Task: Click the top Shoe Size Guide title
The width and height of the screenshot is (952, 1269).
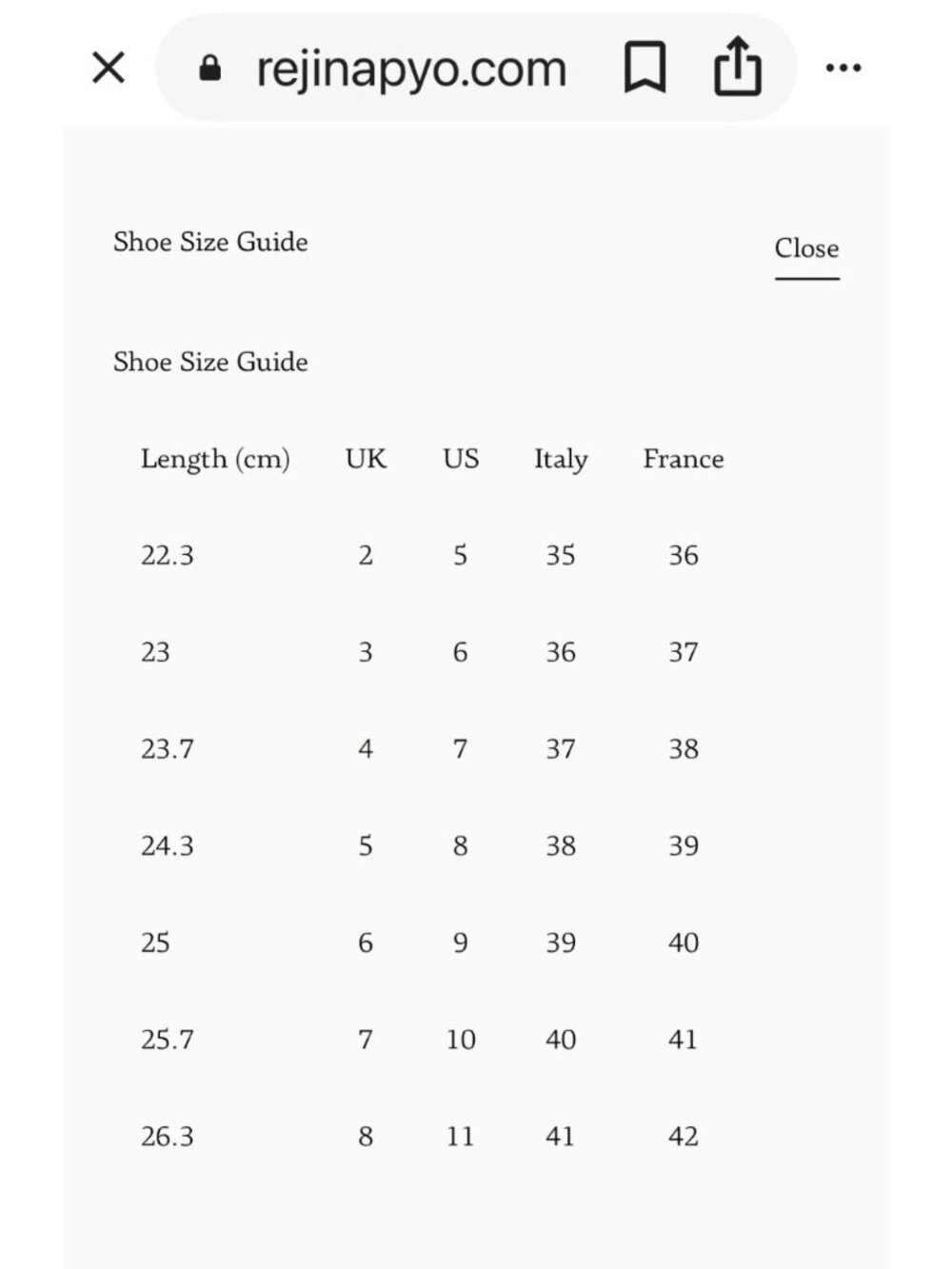Action: [x=210, y=242]
